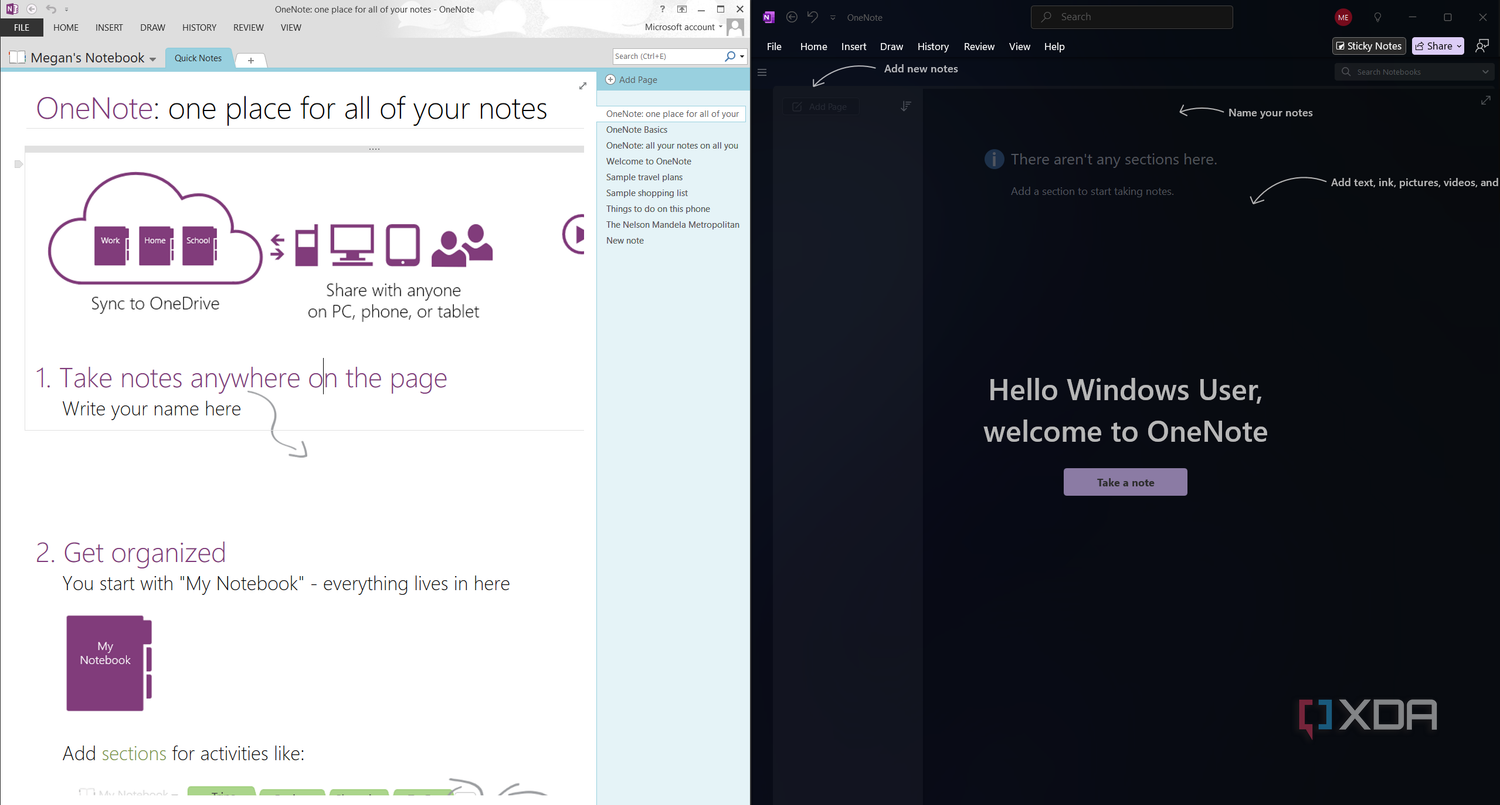Open Help question mark in light OneNote window
This screenshot has height=805, width=1500.
click(x=663, y=9)
